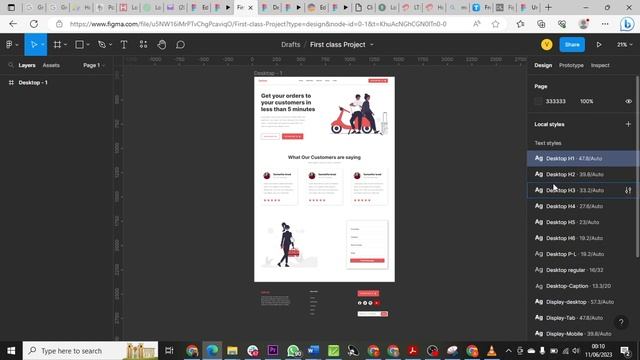This screenshot has height=360, width=640.
Task: Select the Text tool
Action: point(124,44)
